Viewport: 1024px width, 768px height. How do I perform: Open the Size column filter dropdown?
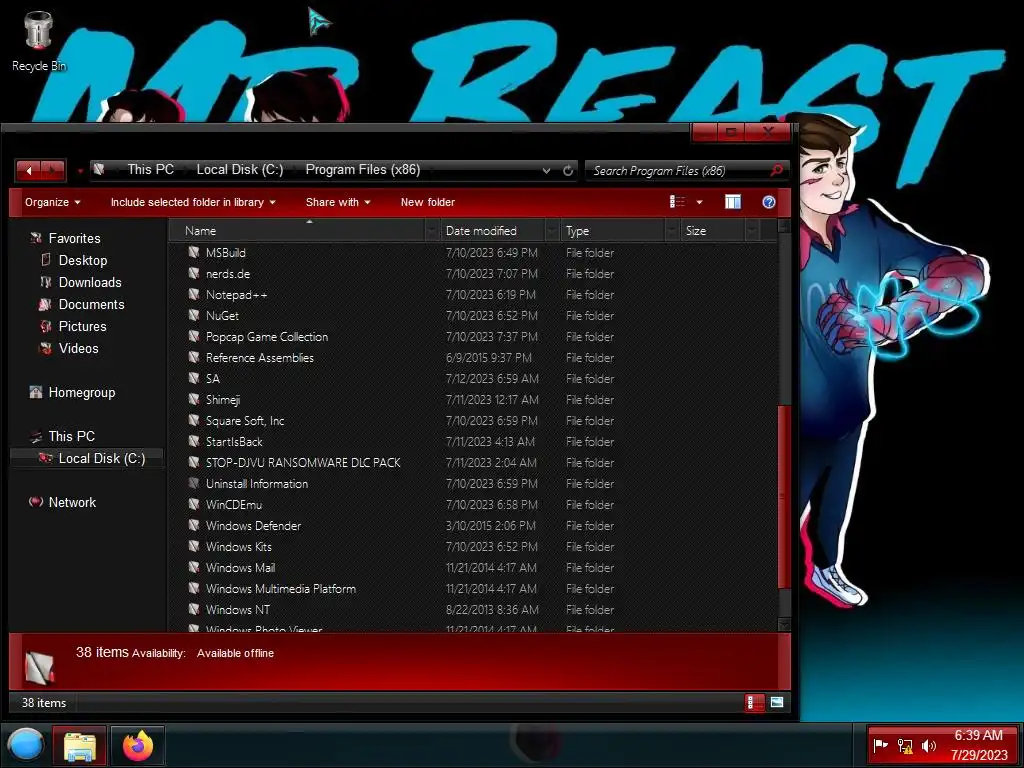752,231
